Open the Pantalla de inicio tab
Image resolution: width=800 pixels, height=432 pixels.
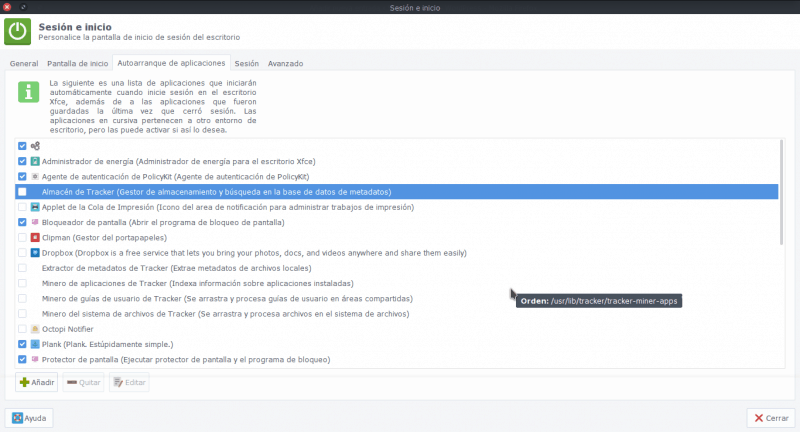coord(76,63)
